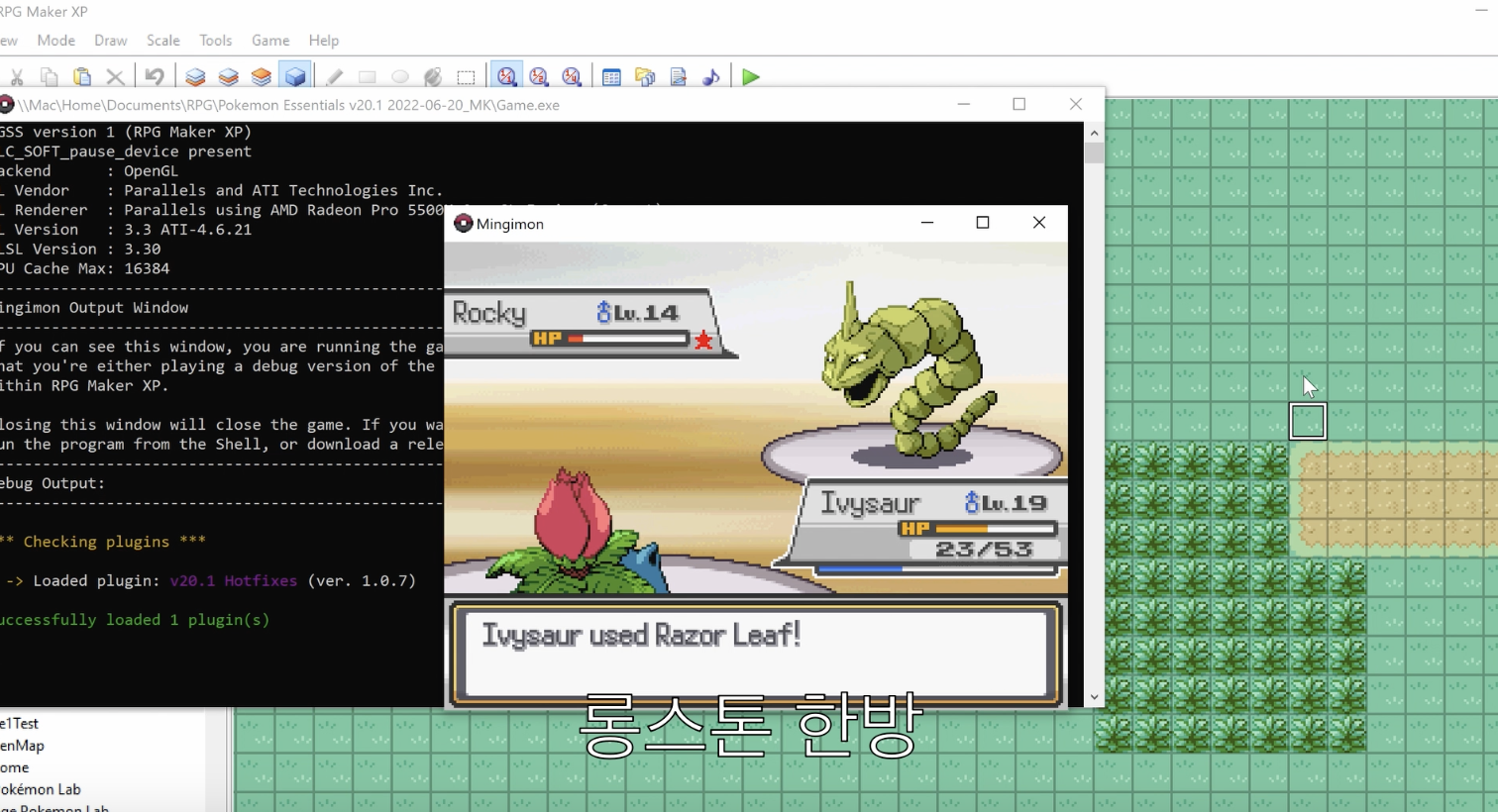Viewport: 1498px width, 812px height.
Task: Set map zoom to 1/1
Action: point(507,77)
